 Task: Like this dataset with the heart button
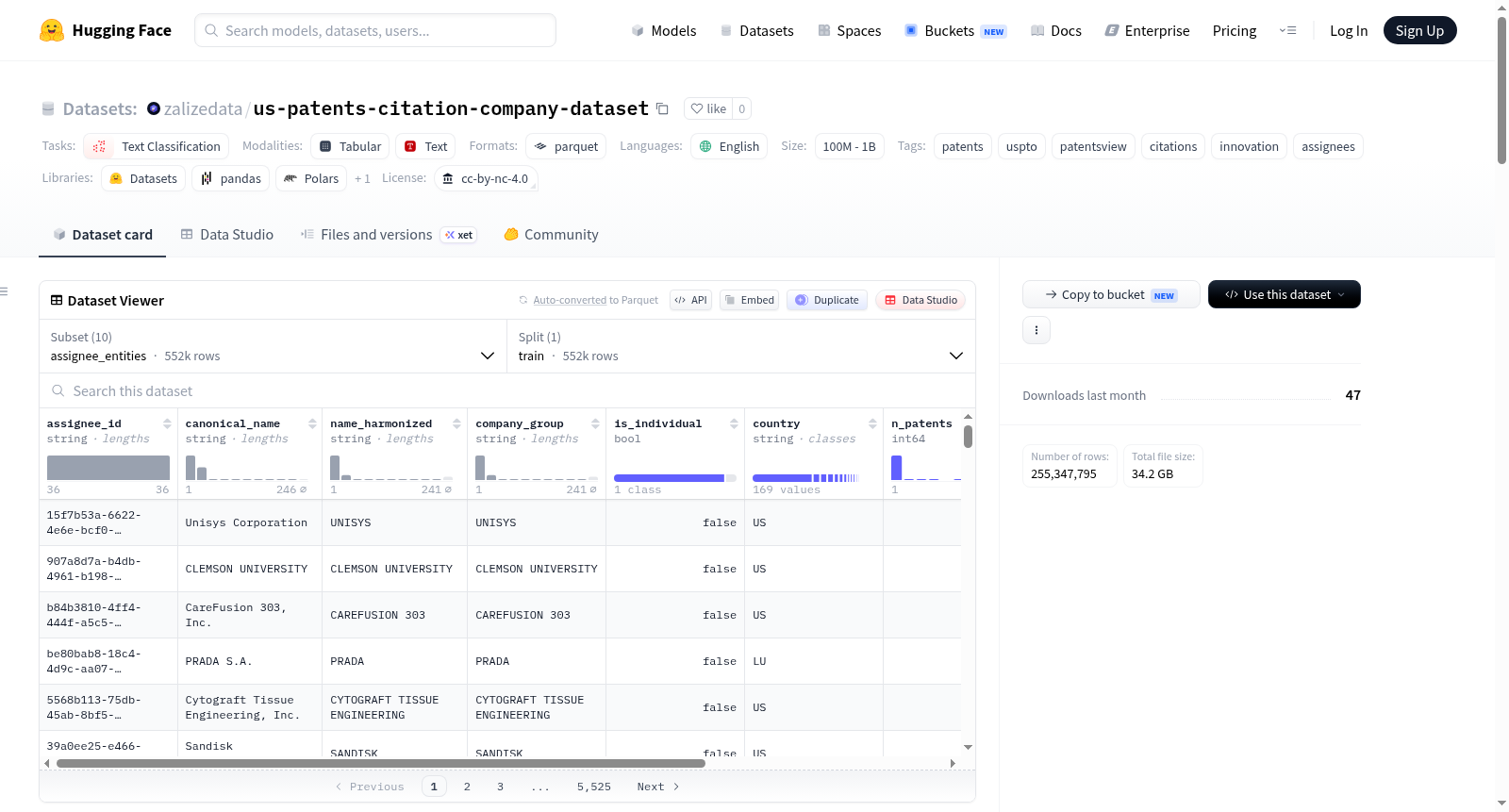[708, 108]
